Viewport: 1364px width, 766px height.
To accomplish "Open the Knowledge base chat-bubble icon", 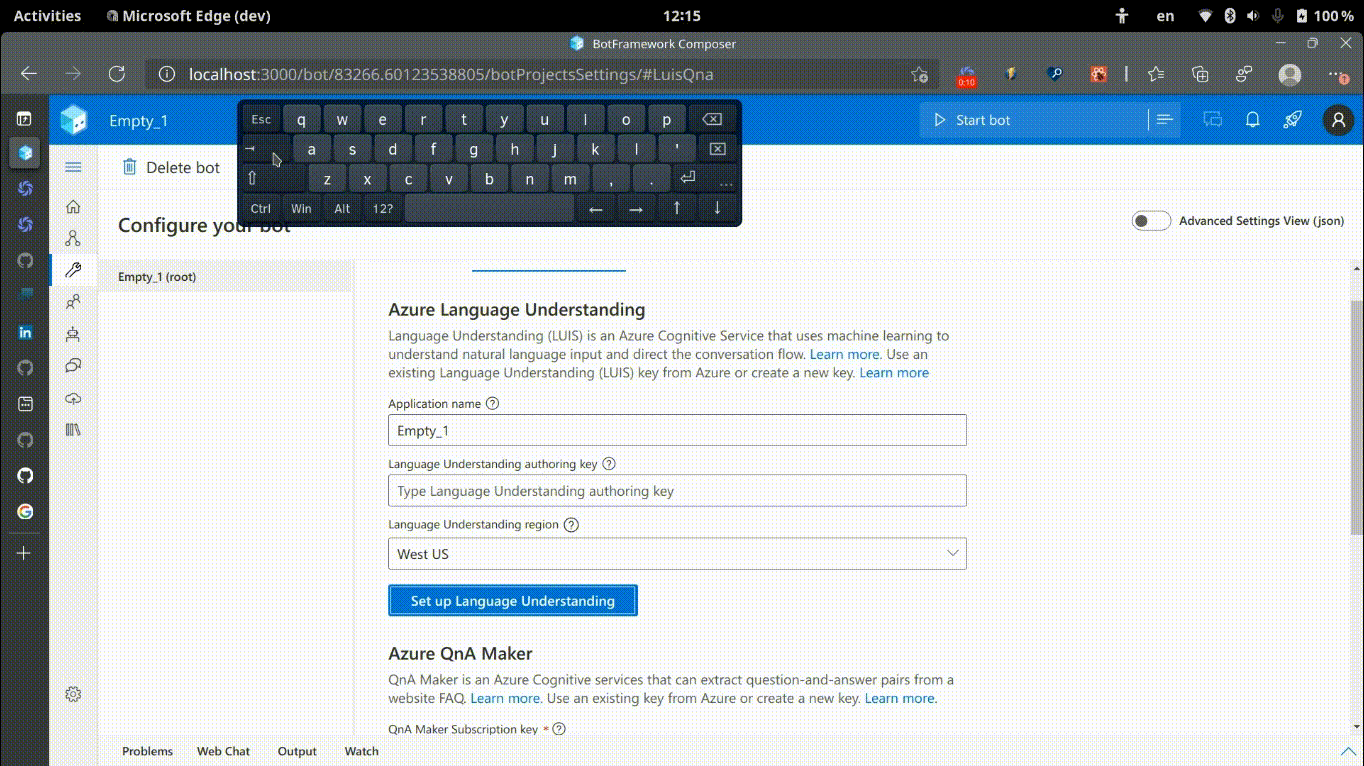I will coord(73,366).
